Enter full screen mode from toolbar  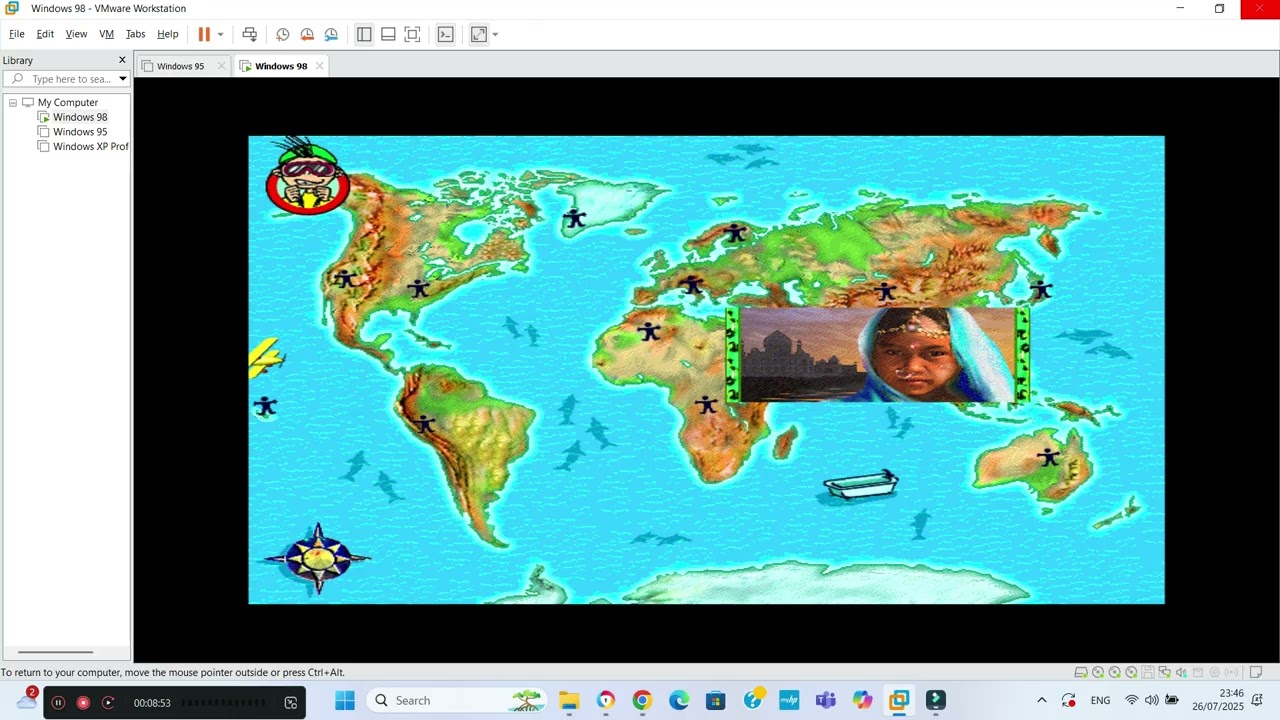pyautogui.click(x=412, y=34)
